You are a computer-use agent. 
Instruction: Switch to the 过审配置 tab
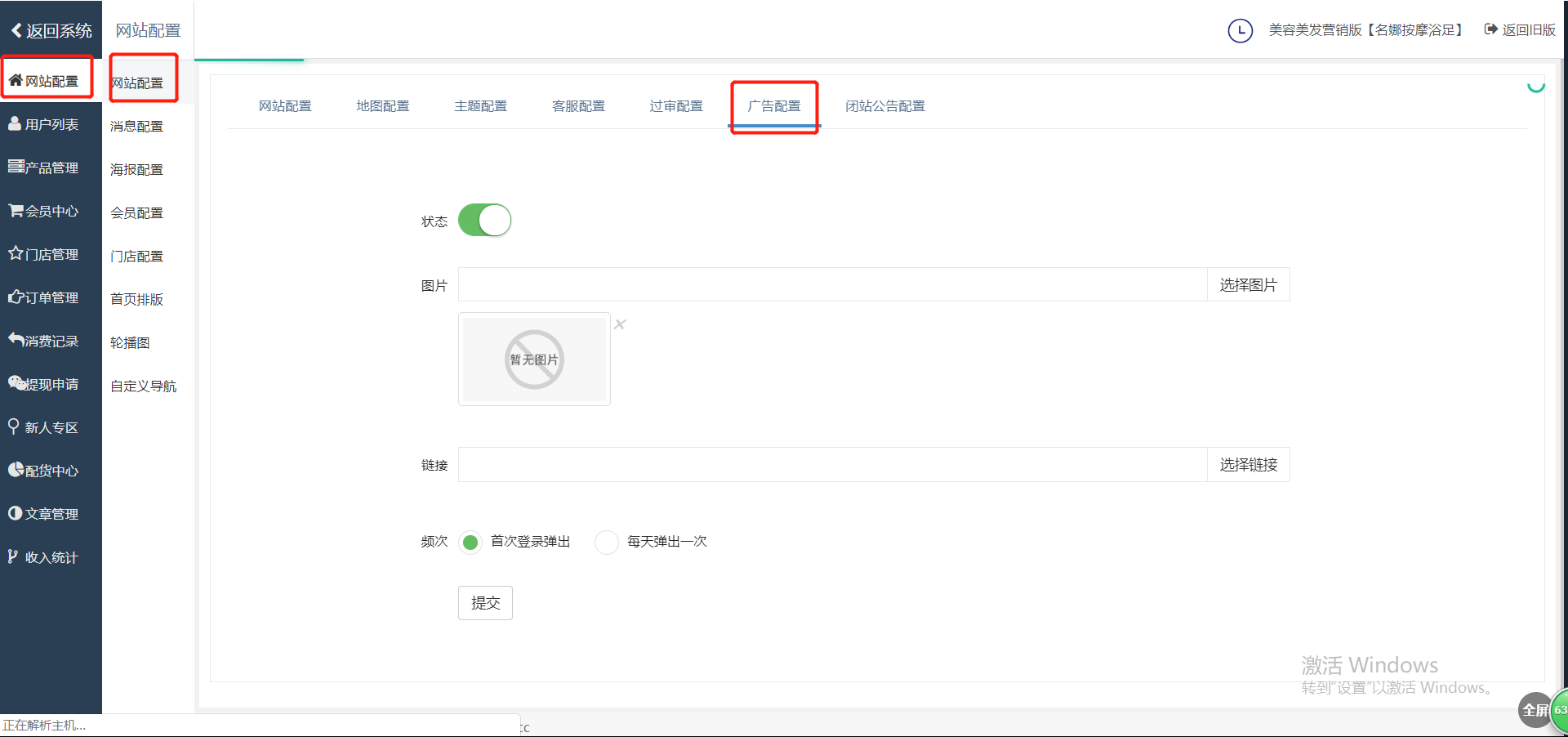[676, 106]
